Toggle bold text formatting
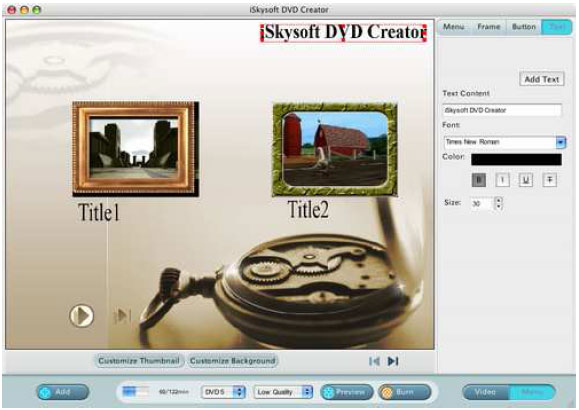 point(479,180)
